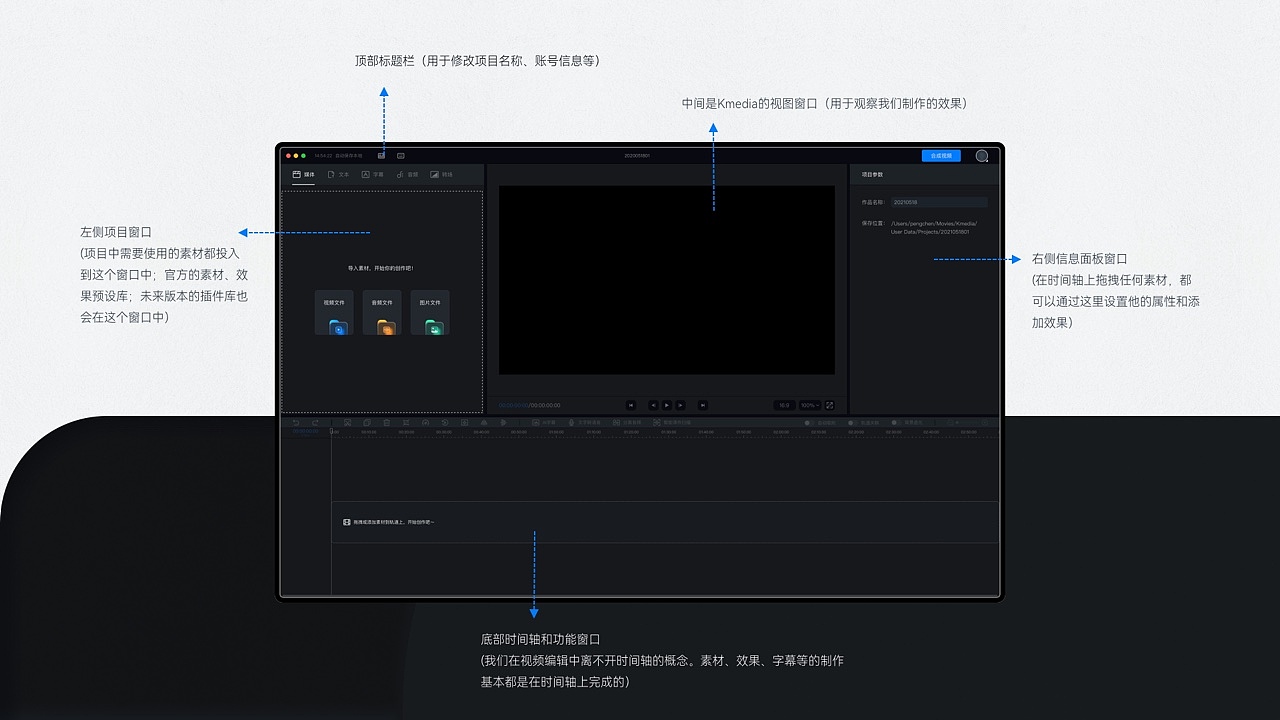Enable the second toggle switch above the timeline
Viewport: 1280px width, 720px height.
pyautogui.click(x=850, y=422)
